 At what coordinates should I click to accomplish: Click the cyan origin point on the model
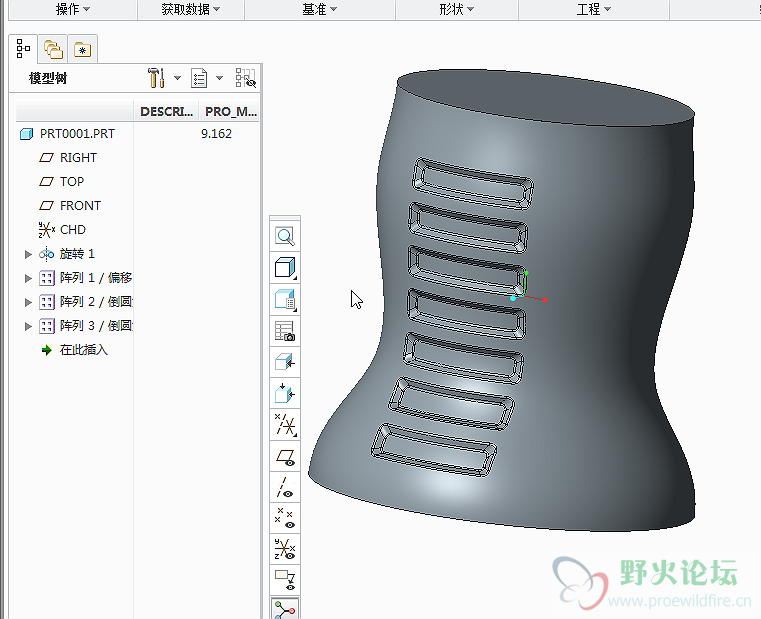[513, 299]
